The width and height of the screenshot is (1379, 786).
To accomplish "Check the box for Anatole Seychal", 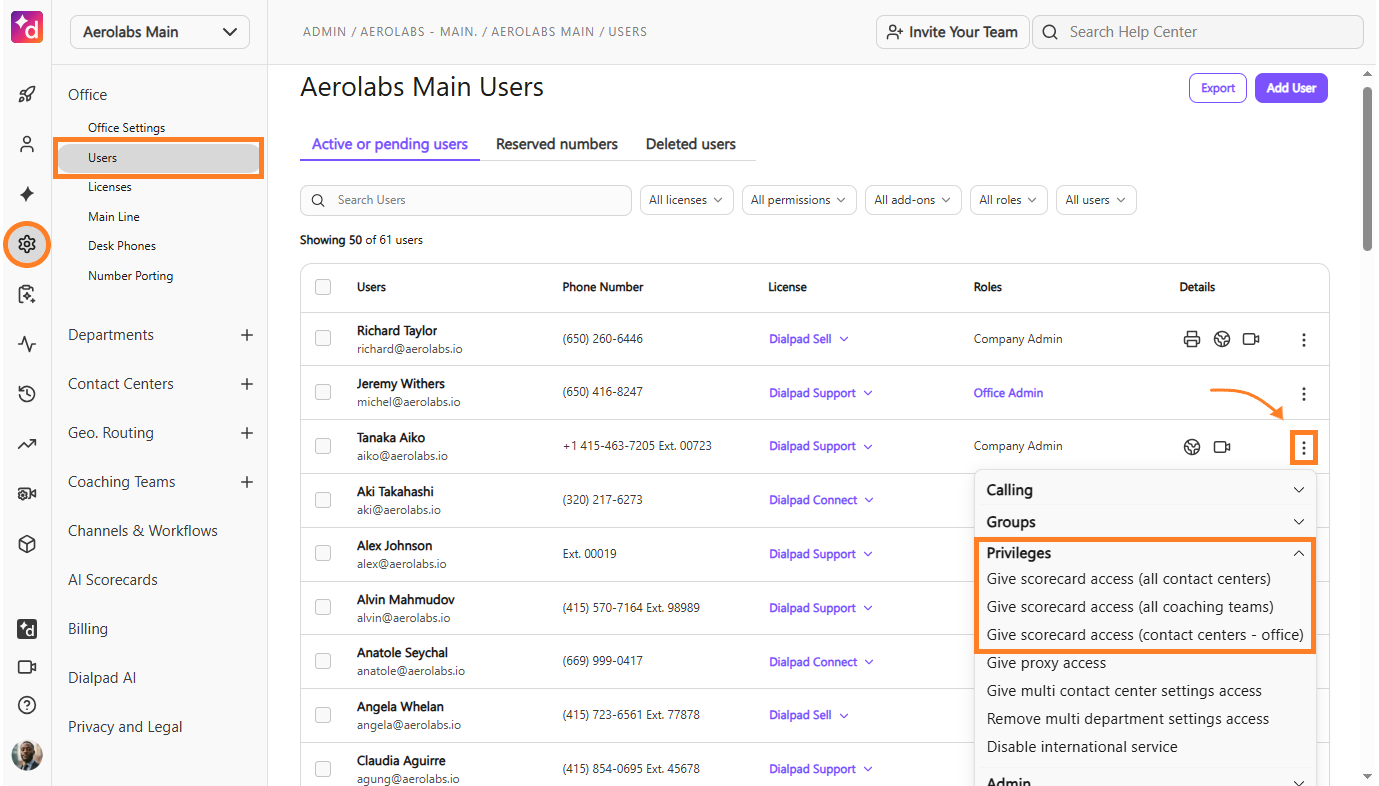I will pyautogui.click(x=323, y=661).
